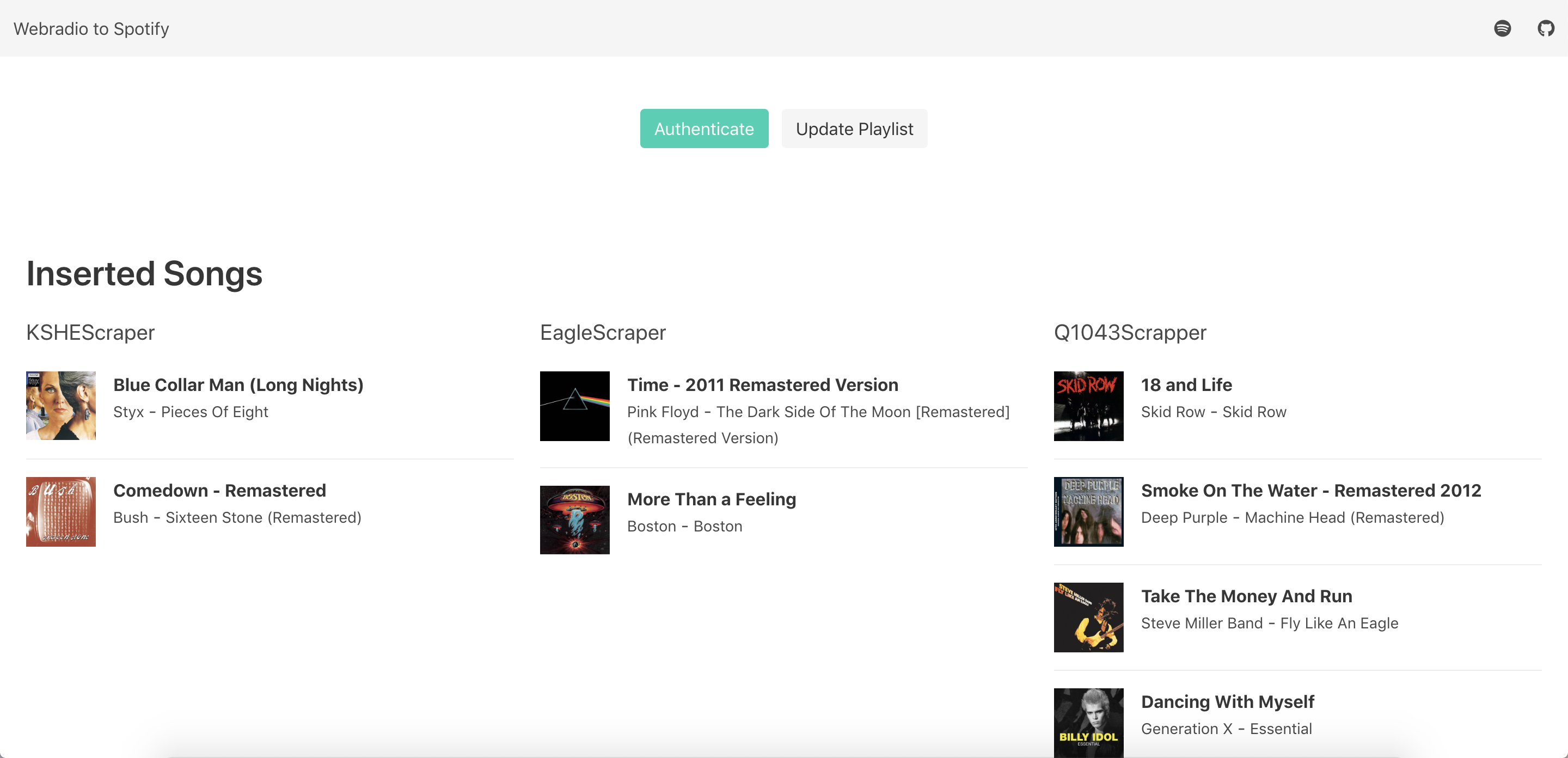
Task: Open the Spotify icon link
Action: [1502, 28]
